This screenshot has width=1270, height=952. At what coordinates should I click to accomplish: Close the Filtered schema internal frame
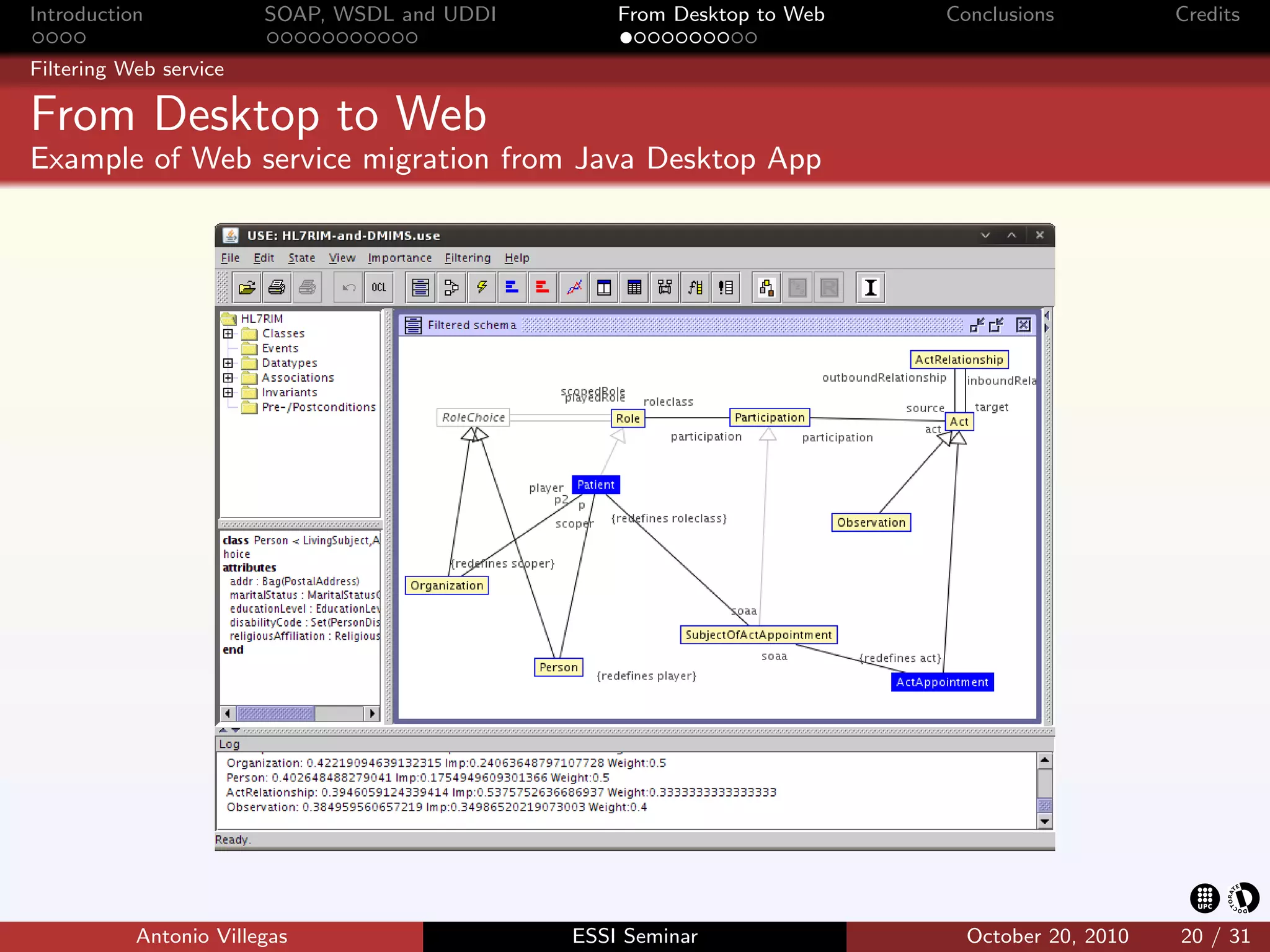click(x=1024, y=325)
